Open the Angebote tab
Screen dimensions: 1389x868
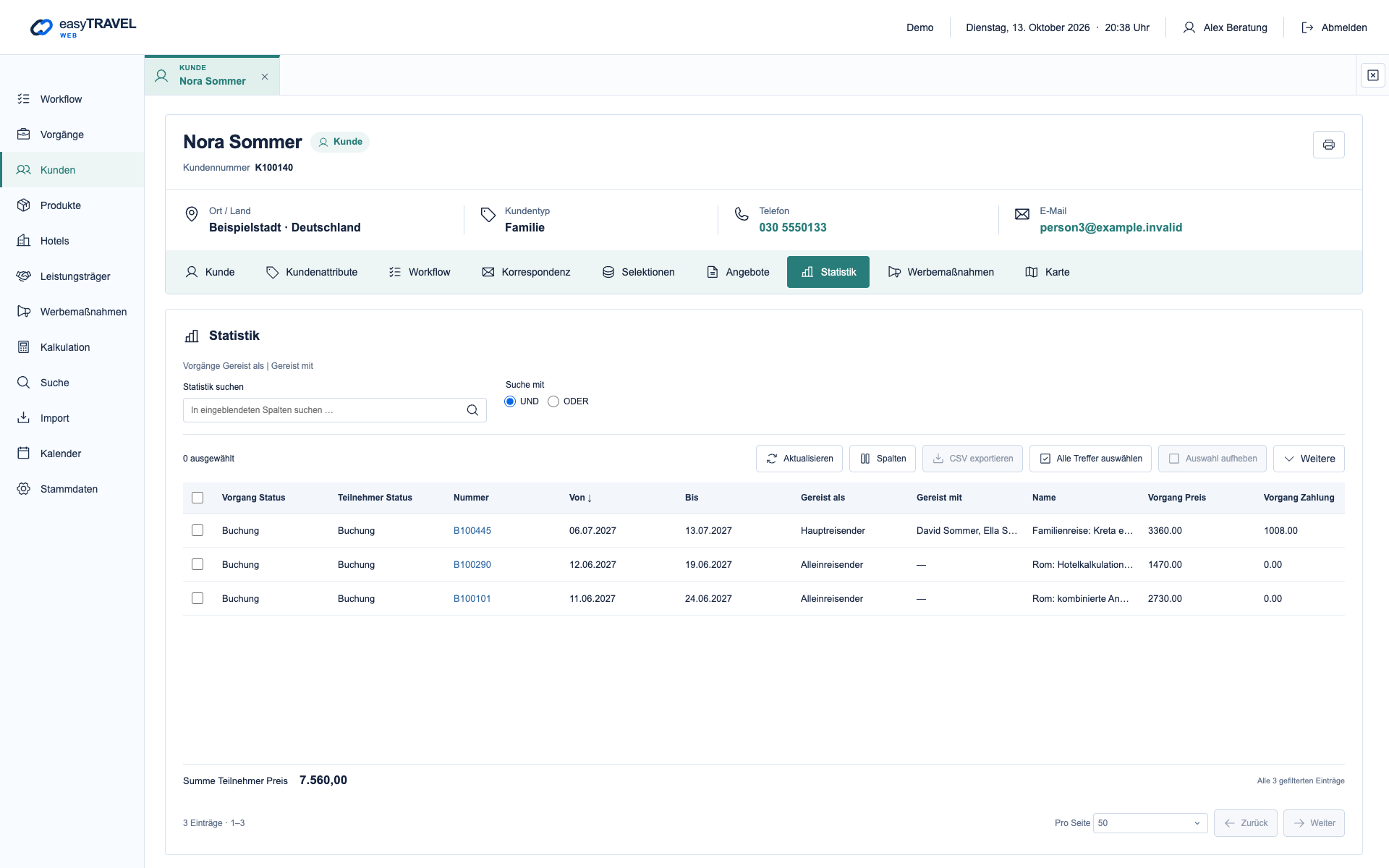pyautogui.click(x=738, y=272)
